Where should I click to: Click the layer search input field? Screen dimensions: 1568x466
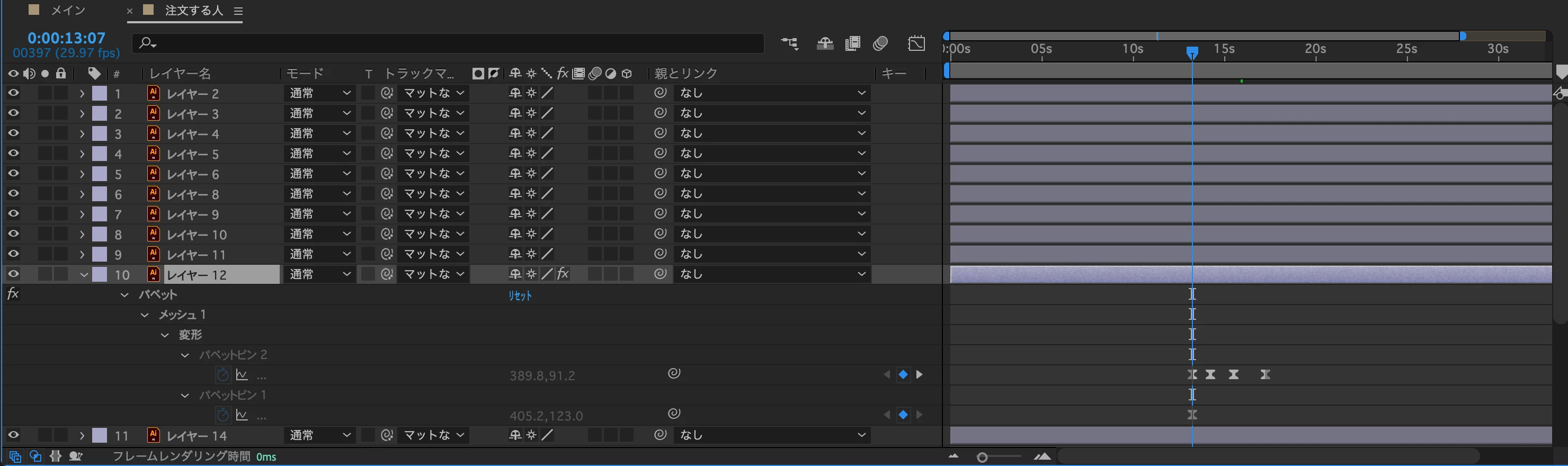(x=448, y=43)
